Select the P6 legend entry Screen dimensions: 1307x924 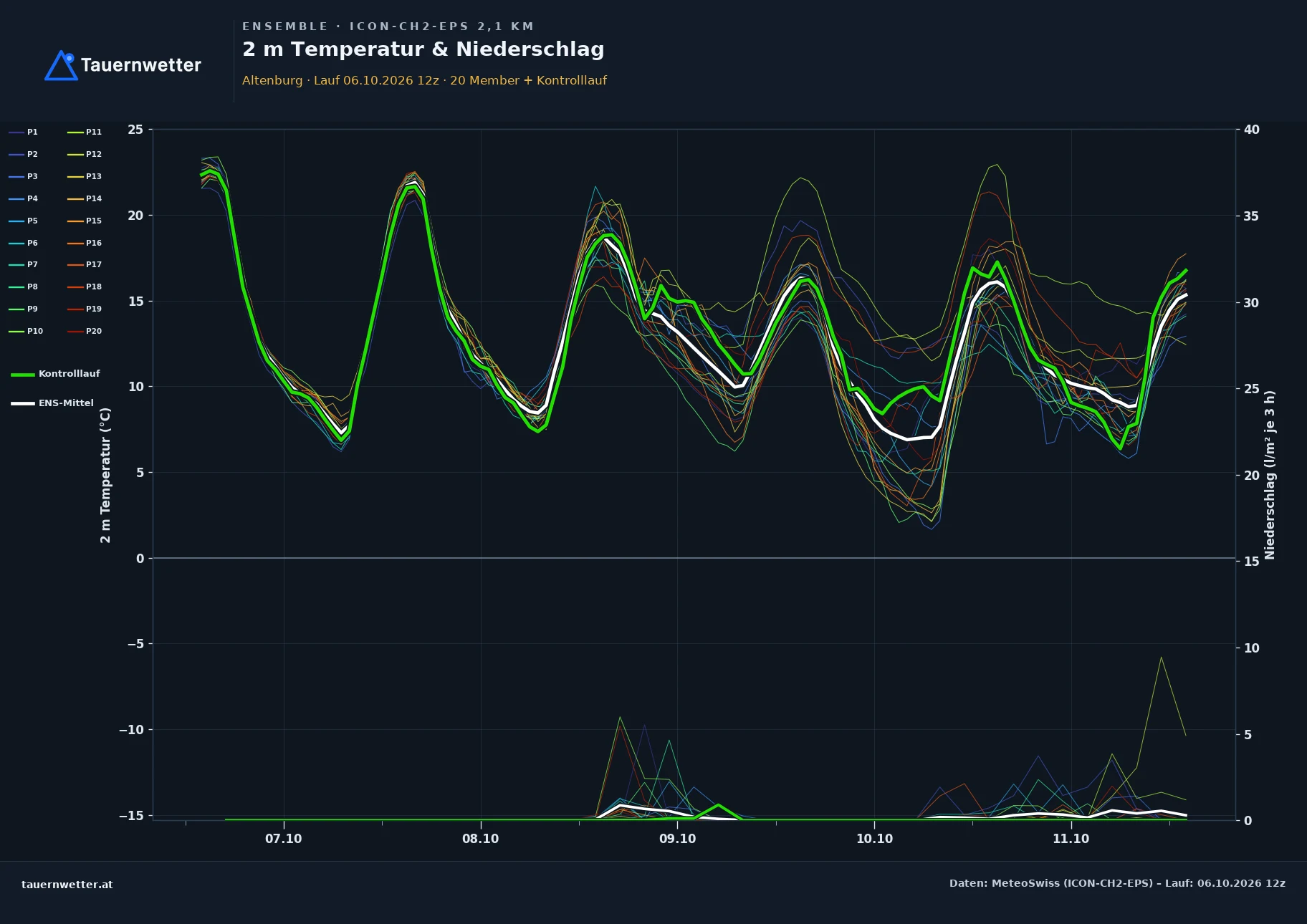(x=24, y=243)
